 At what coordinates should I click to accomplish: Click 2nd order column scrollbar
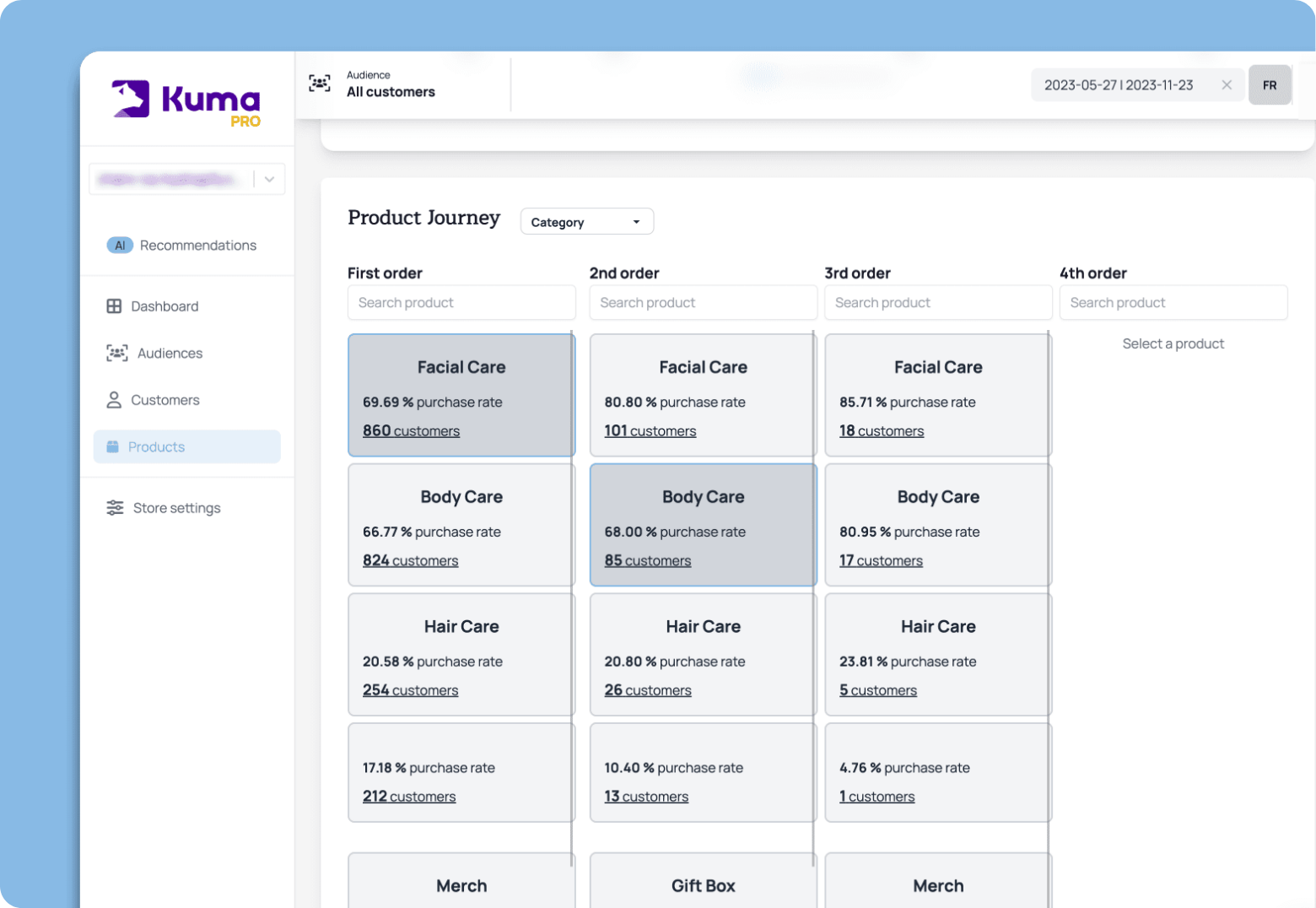pyautogui.click(x=813, y=597)
